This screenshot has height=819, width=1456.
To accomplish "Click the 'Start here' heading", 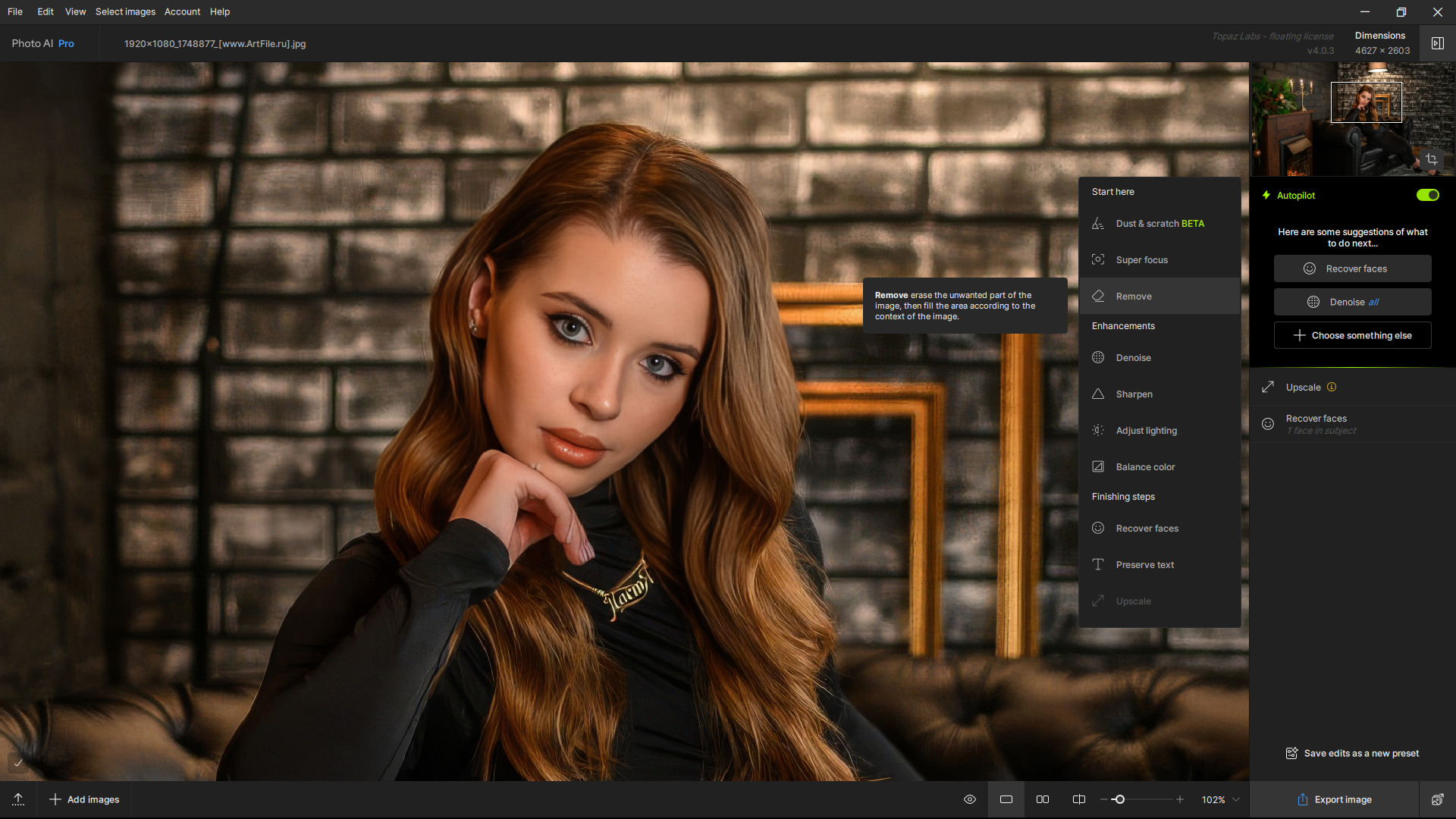I will (x=1112, y=192).
